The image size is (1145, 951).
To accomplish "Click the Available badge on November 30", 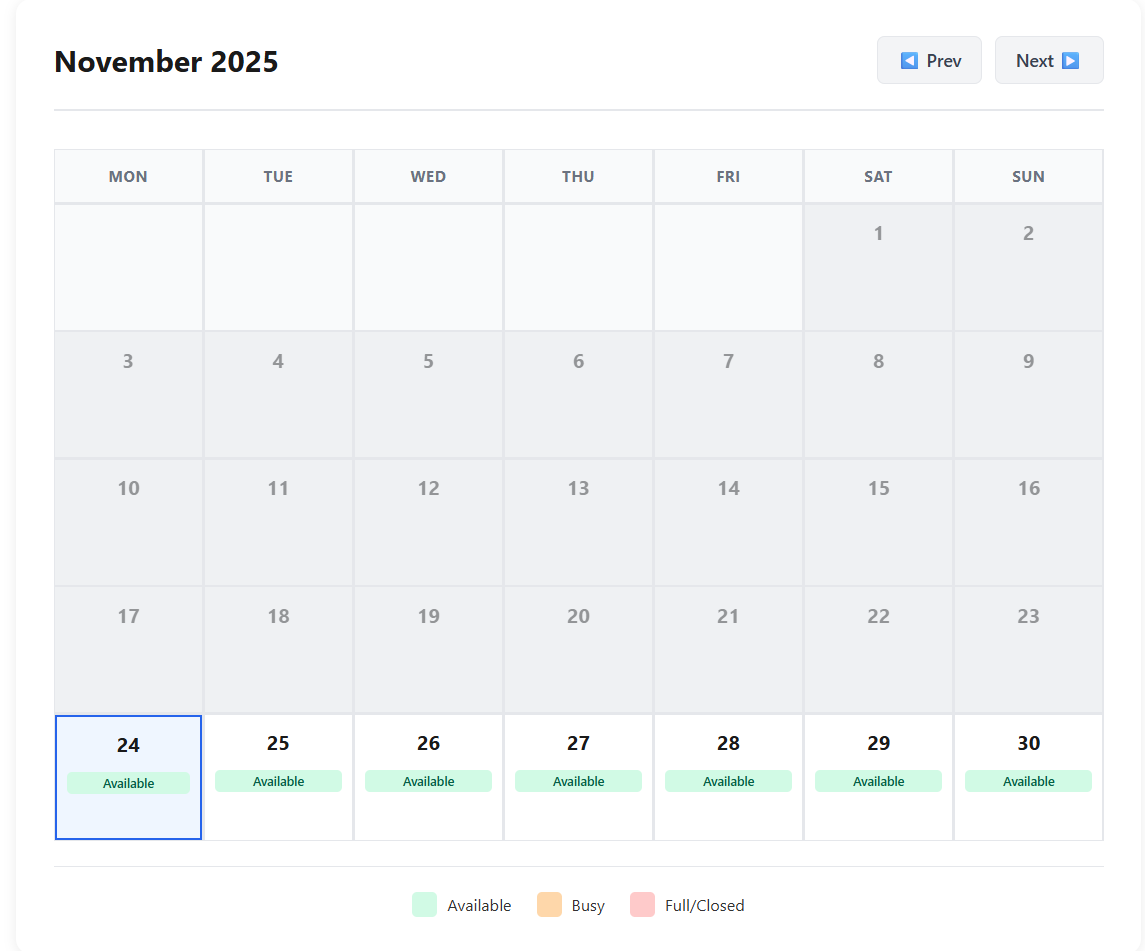I will pos(1028,781).
